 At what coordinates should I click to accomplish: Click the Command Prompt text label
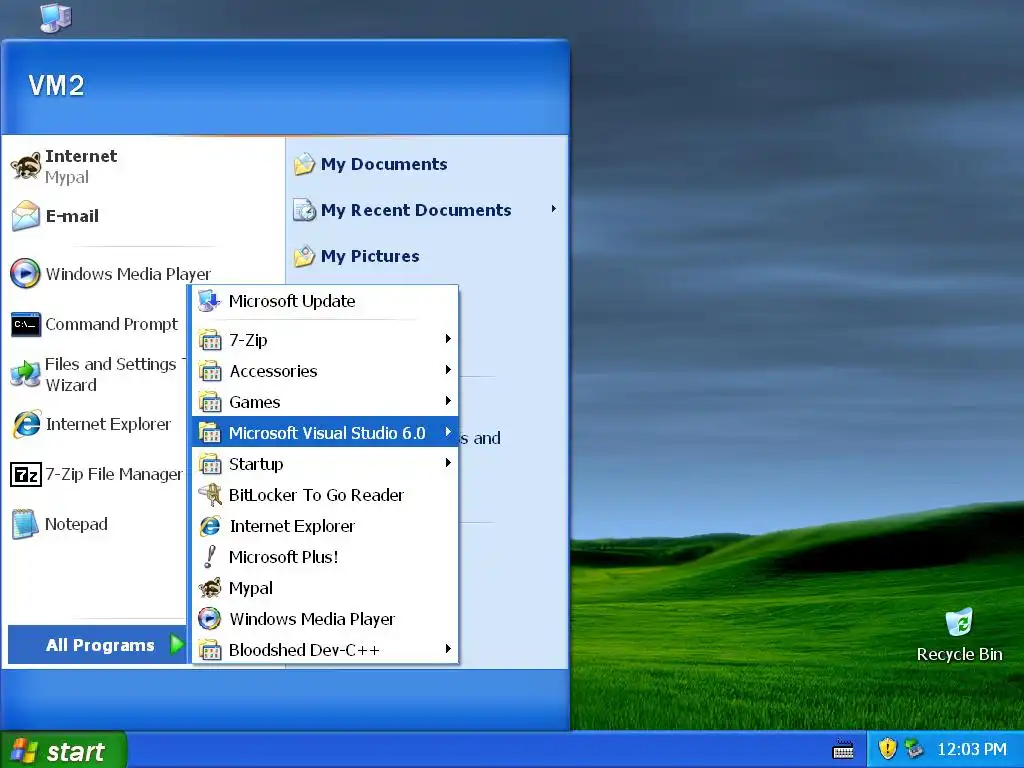point(112,324)
